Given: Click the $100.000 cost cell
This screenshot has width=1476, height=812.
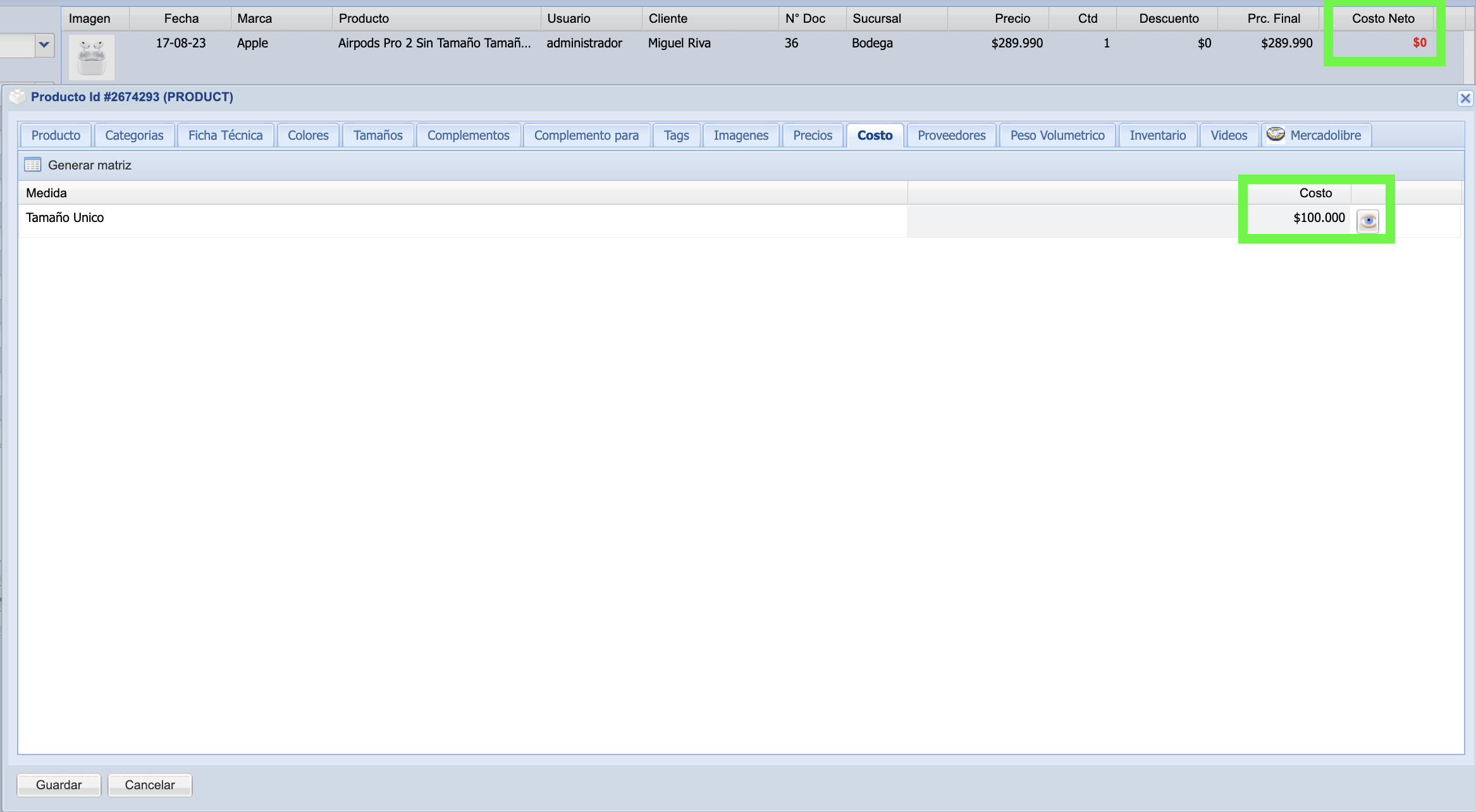Looking at the screenshot, I should (1319, 218).
